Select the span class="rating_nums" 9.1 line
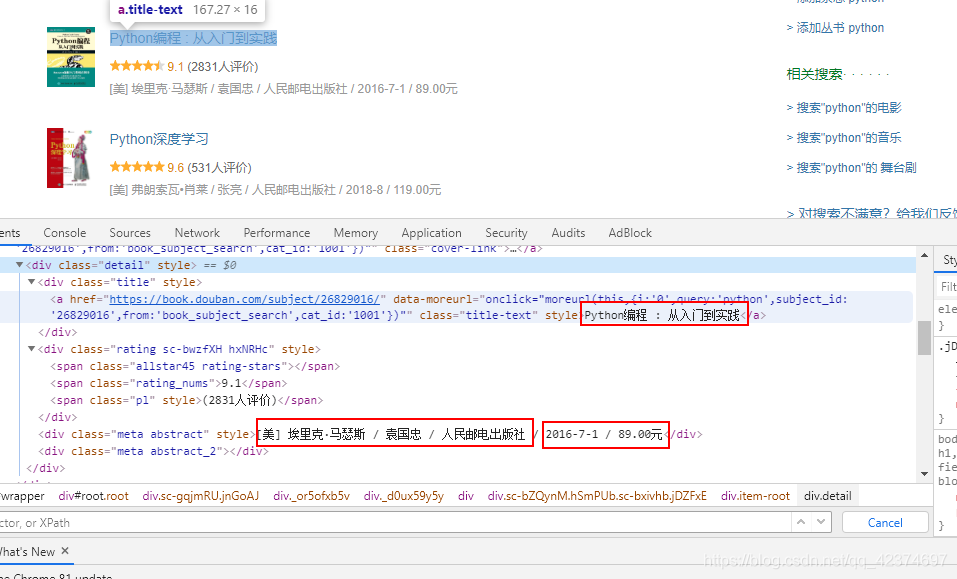The height and width of the screenshot is (579, 957). click(168, 383)
